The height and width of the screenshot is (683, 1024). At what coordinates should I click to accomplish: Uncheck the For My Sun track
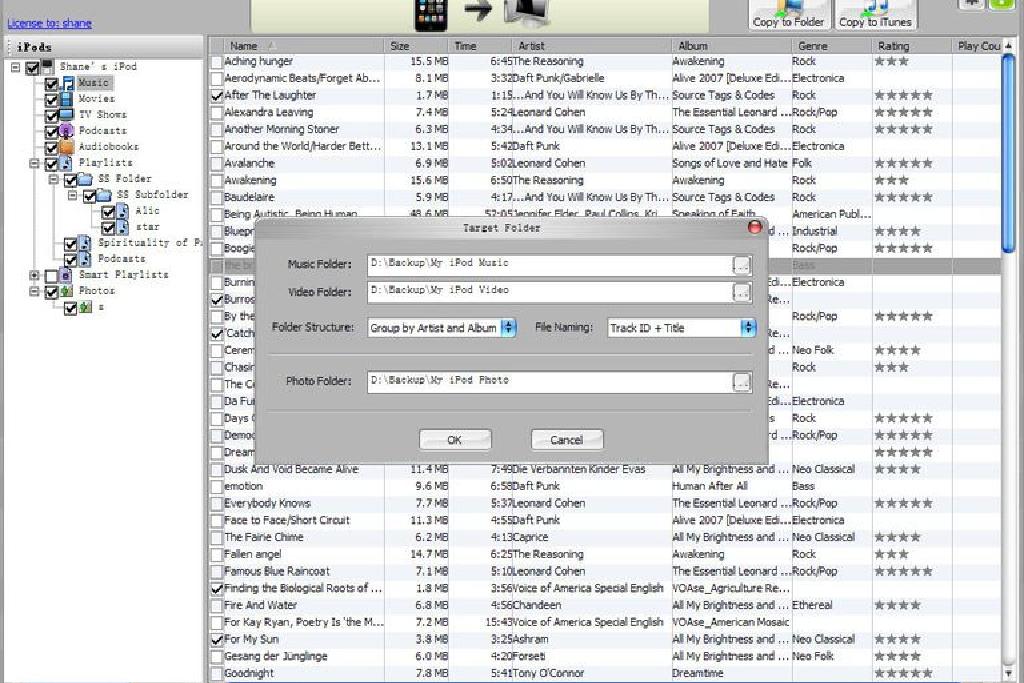(217, 639)
